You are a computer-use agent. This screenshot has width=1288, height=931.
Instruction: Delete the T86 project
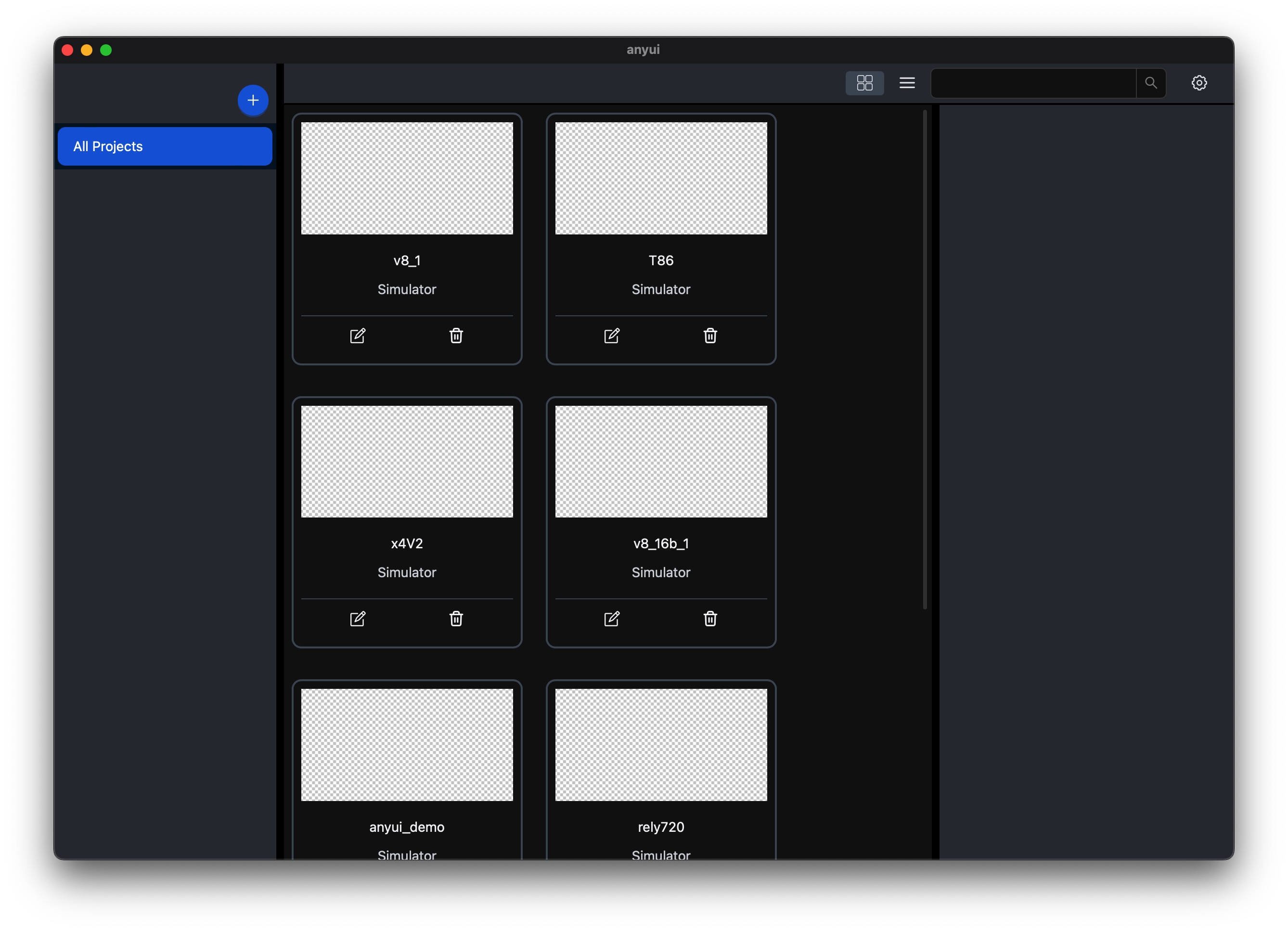click(x=710, y=336)
